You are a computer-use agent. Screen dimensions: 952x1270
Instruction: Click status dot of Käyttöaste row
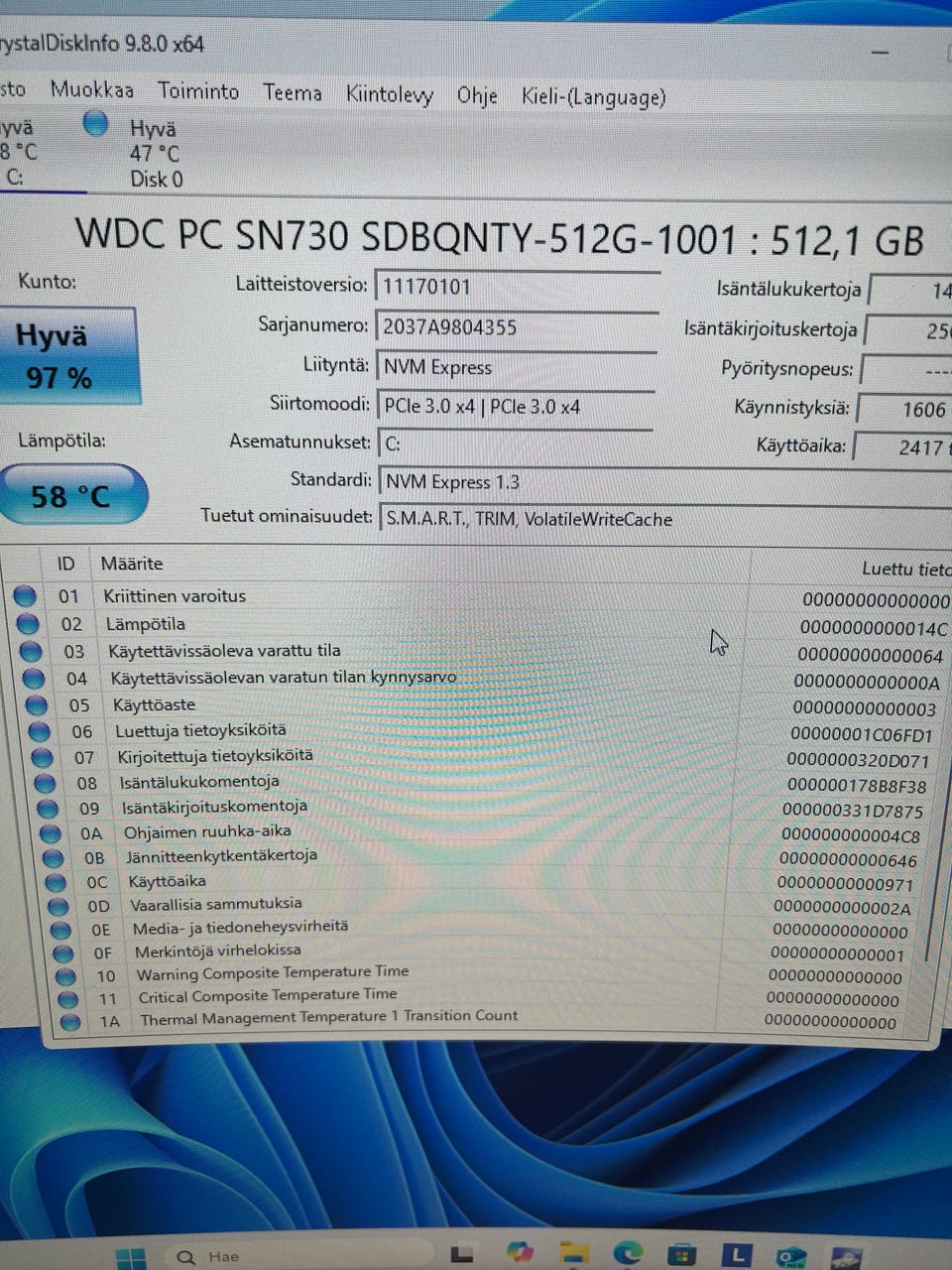pyautogui.click(x=37, y=705)
